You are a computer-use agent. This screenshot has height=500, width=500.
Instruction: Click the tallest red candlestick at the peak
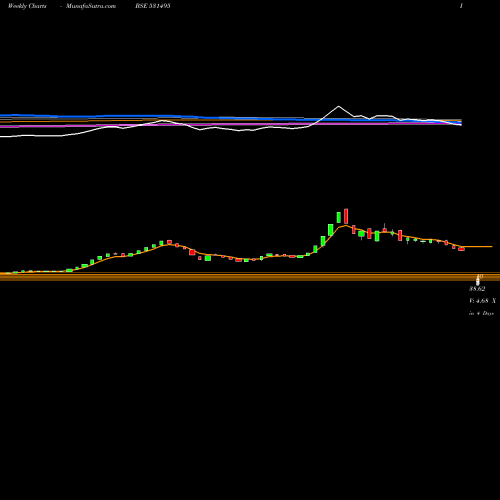pos(346,216)
